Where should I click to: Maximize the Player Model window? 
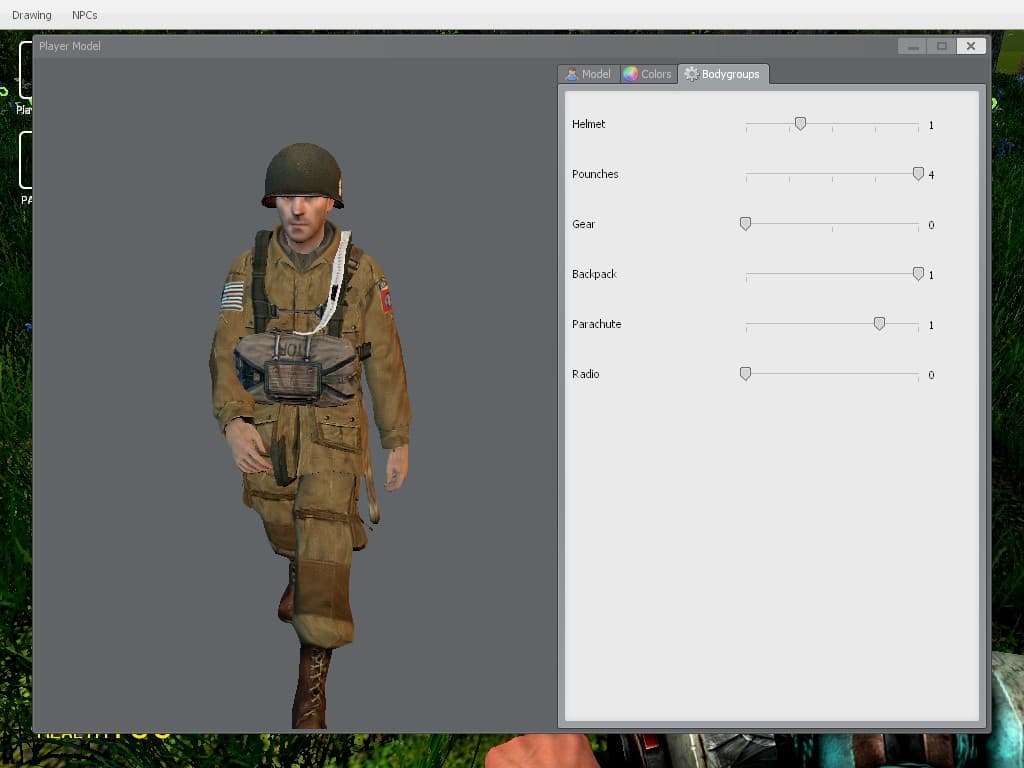click(942, 46)
